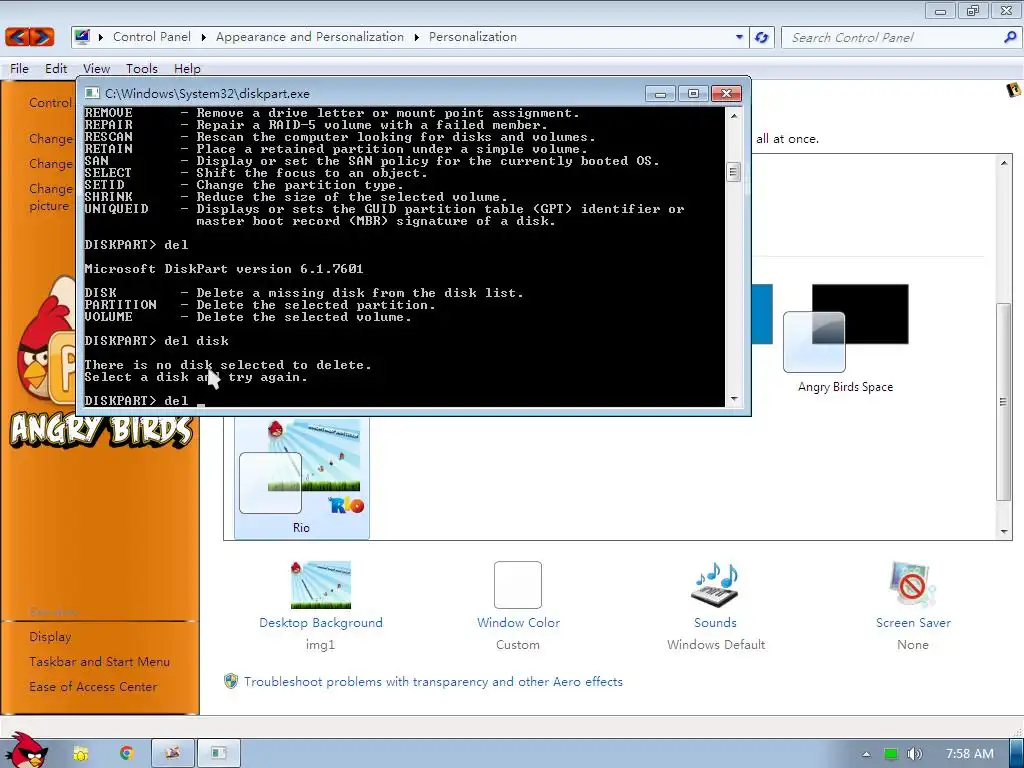Viewport: 1024px width, 768px height.
Task: Open the Help menu
Action: pos(187,69)
